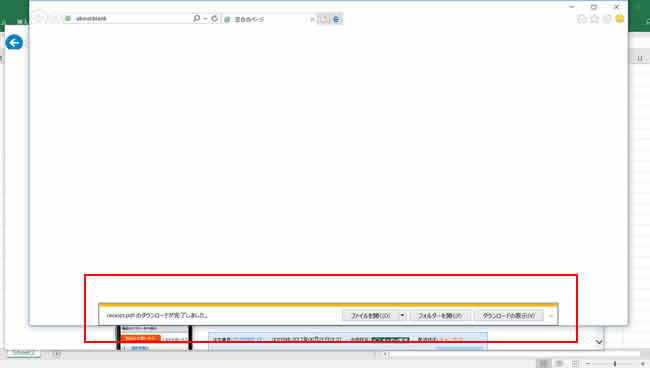Open a new tab button
The image size is (650, 368).
pyautogui.click(x=324, y=19)
